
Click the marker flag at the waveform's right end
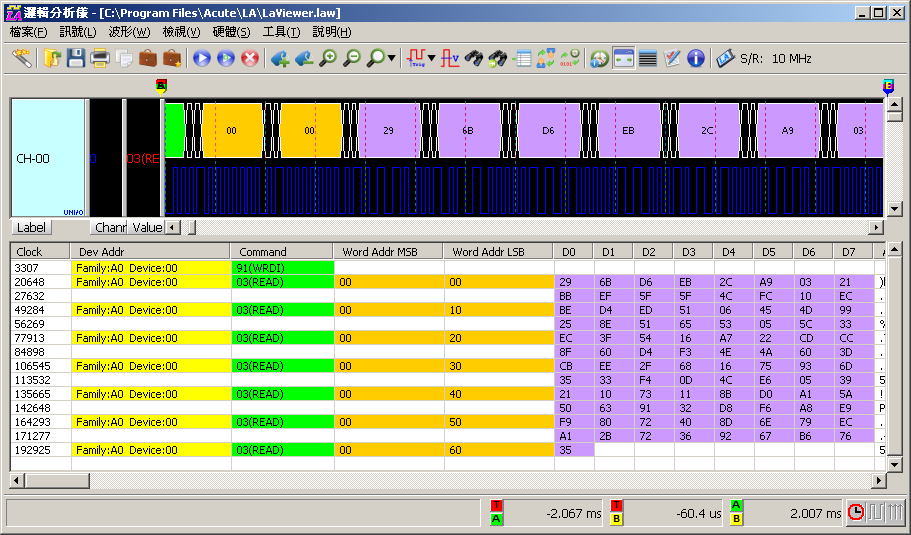[x=888, y=87]
